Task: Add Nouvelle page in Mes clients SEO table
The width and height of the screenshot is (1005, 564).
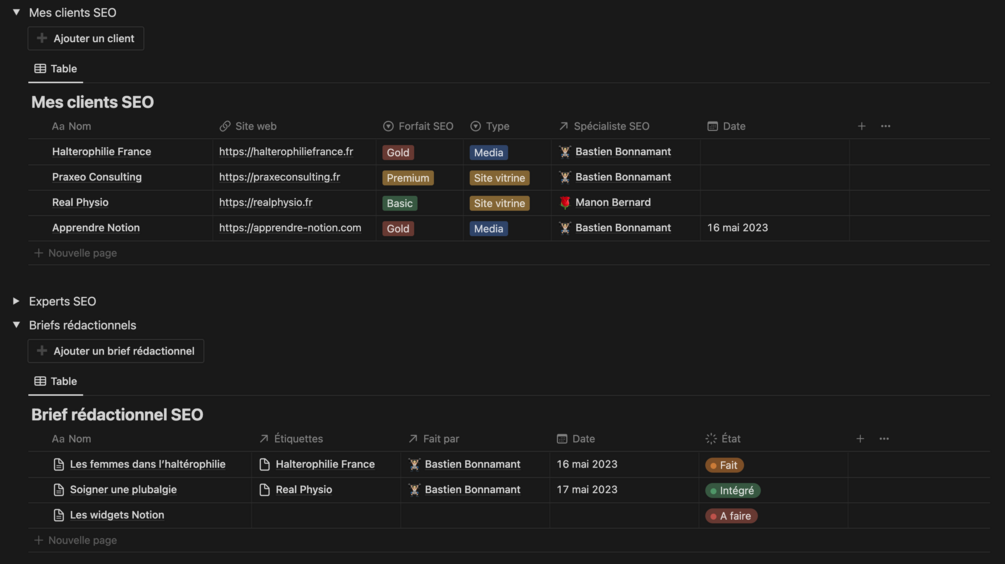Action: point(76,253)
